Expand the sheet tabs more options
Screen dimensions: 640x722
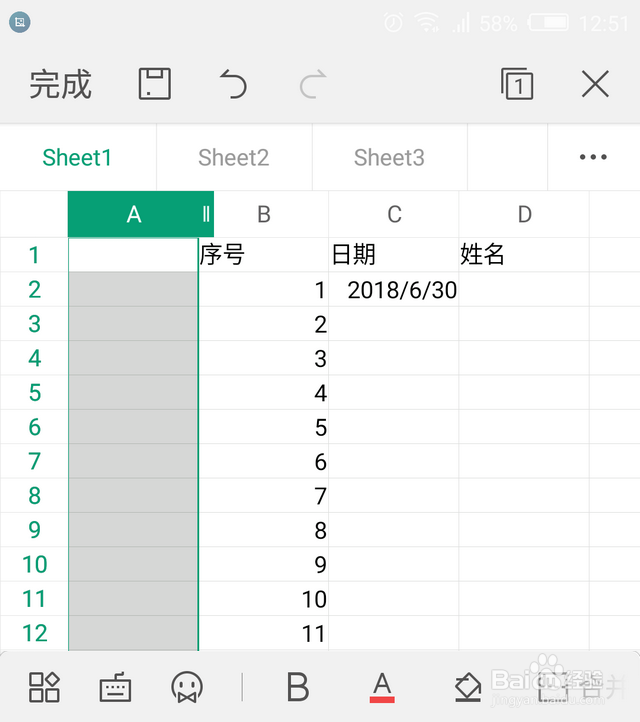pyautogui.click(x=593, y=158)
